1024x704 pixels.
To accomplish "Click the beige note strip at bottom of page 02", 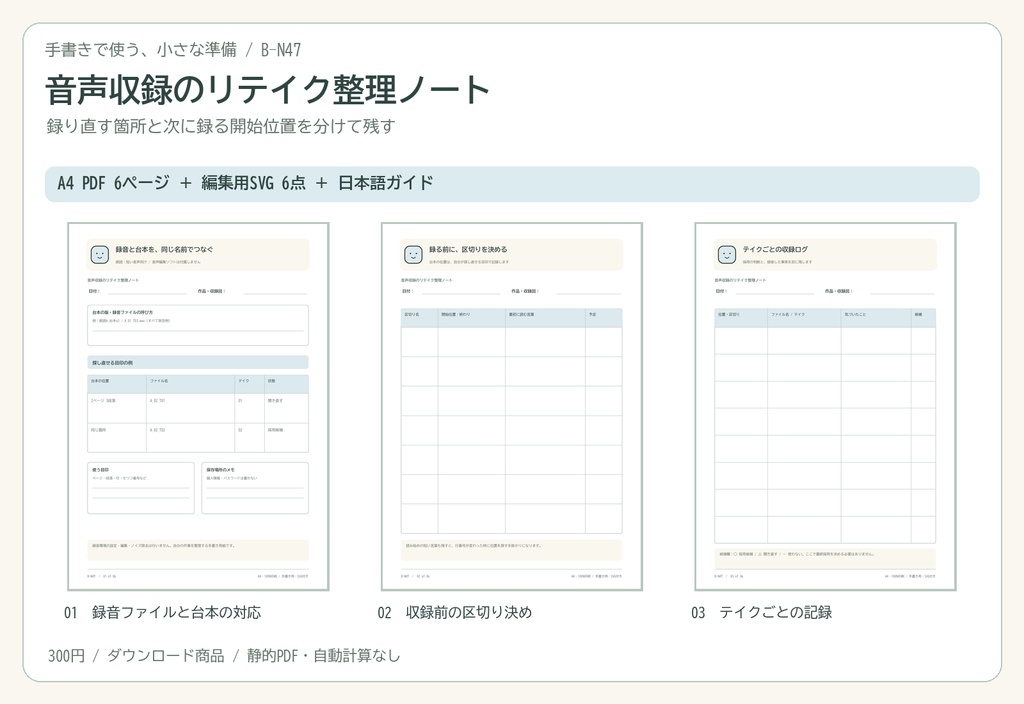I will click(x=511, y=549).
